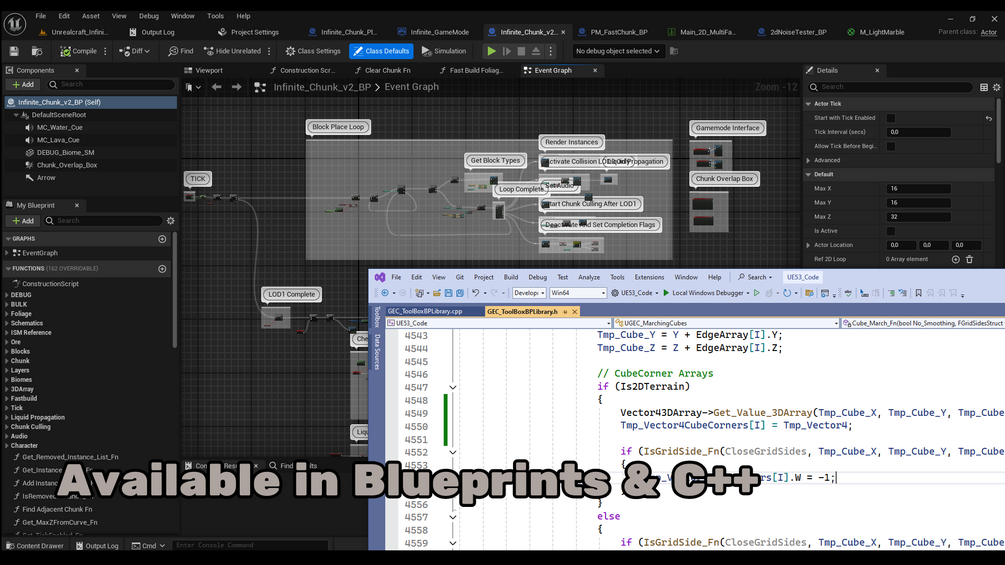This screenshot has width=1005, height=565.
Task: Click the Details search field
Action: pos(890,87)
